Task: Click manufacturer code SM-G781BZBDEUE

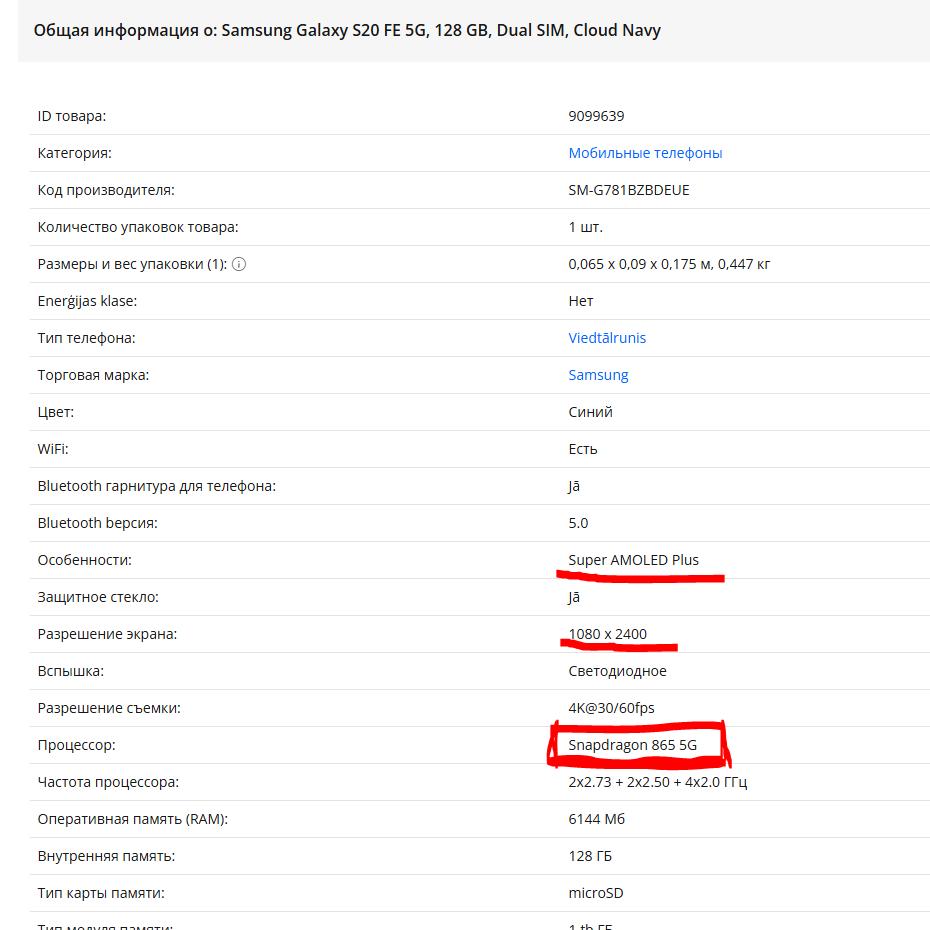Action: coord(628,190)
